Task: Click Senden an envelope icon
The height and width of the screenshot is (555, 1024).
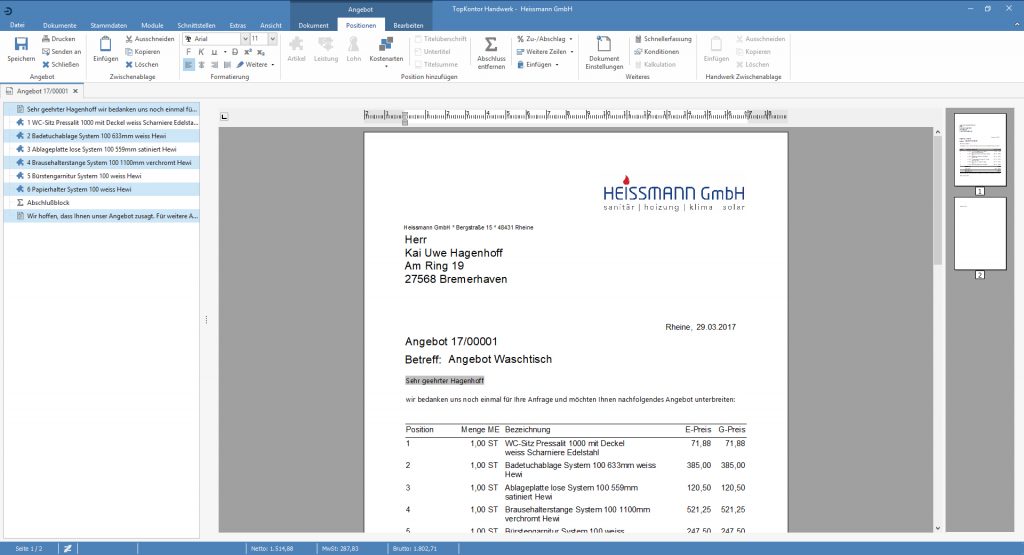Action: (44, 51)
